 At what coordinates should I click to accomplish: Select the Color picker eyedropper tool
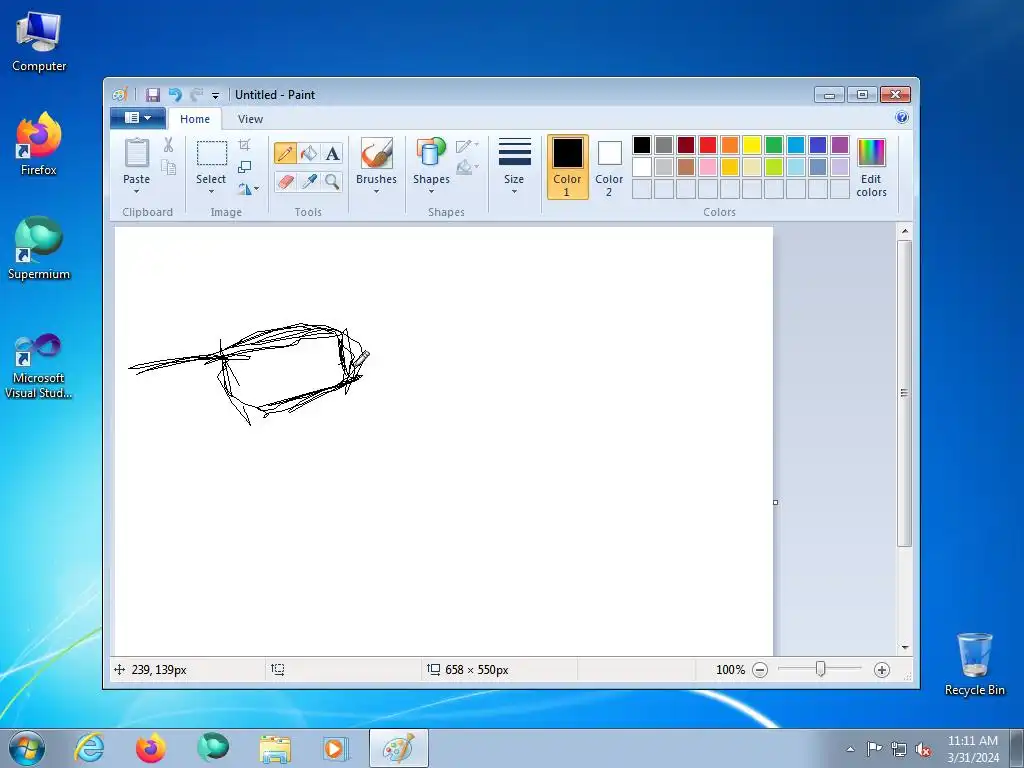tap(309, 181)
